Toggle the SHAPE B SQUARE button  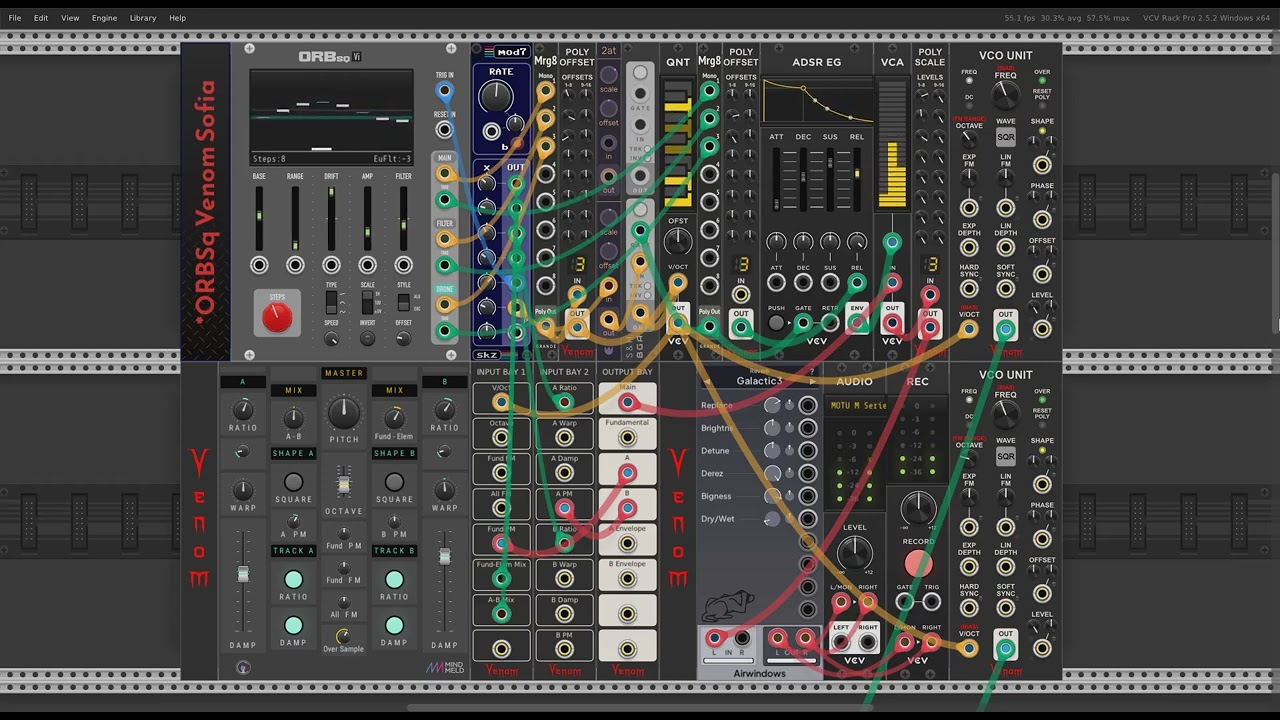pyautogui.click(x=394, y=483)
